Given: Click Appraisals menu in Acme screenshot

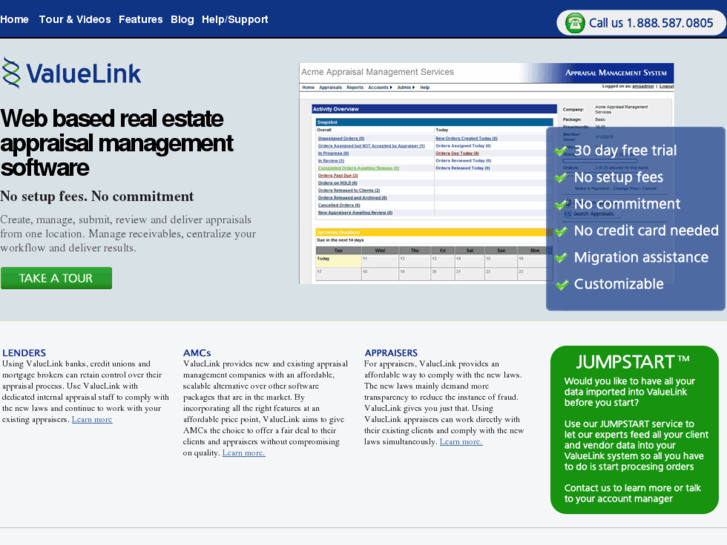Looking at the screenshot, I should click(x=330, y=87).
